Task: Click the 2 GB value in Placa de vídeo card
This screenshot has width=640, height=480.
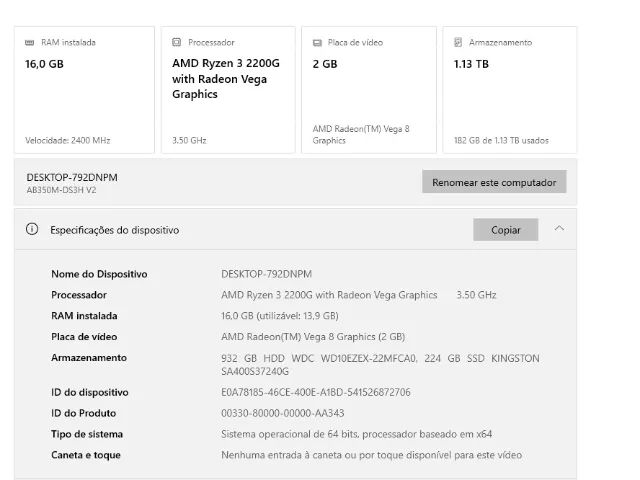Action: (x=324, y=64)
